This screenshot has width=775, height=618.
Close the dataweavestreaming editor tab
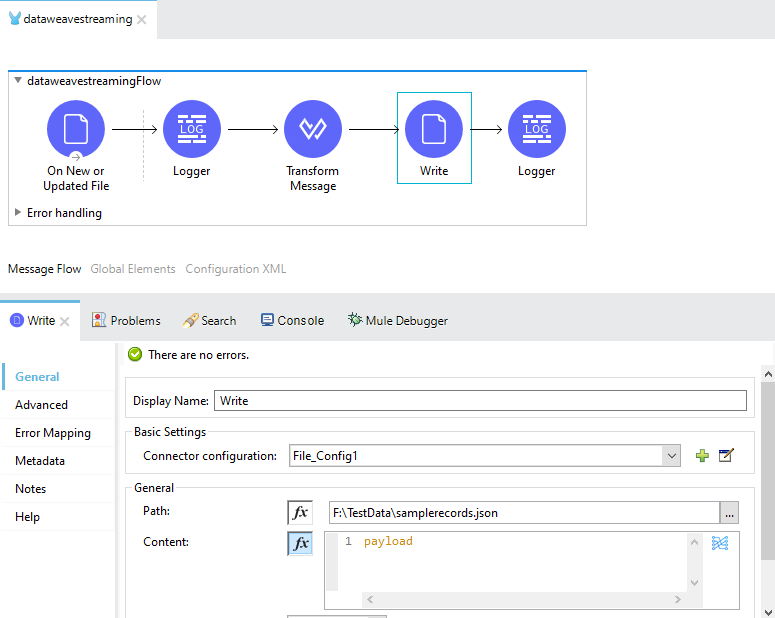tap(142, 19)
